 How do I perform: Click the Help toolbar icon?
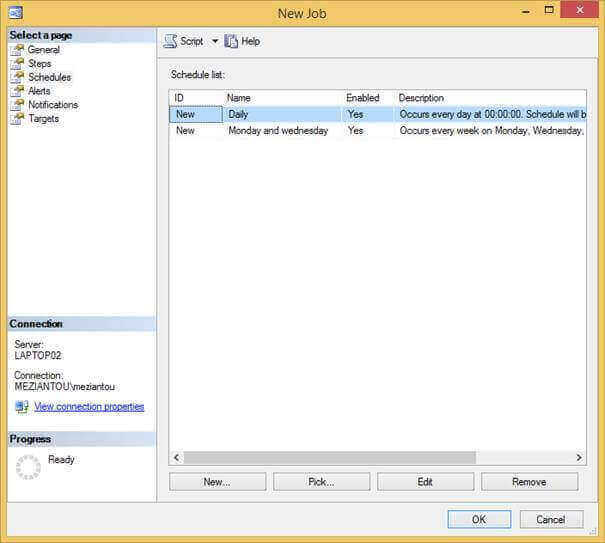[x=231, y=41]
